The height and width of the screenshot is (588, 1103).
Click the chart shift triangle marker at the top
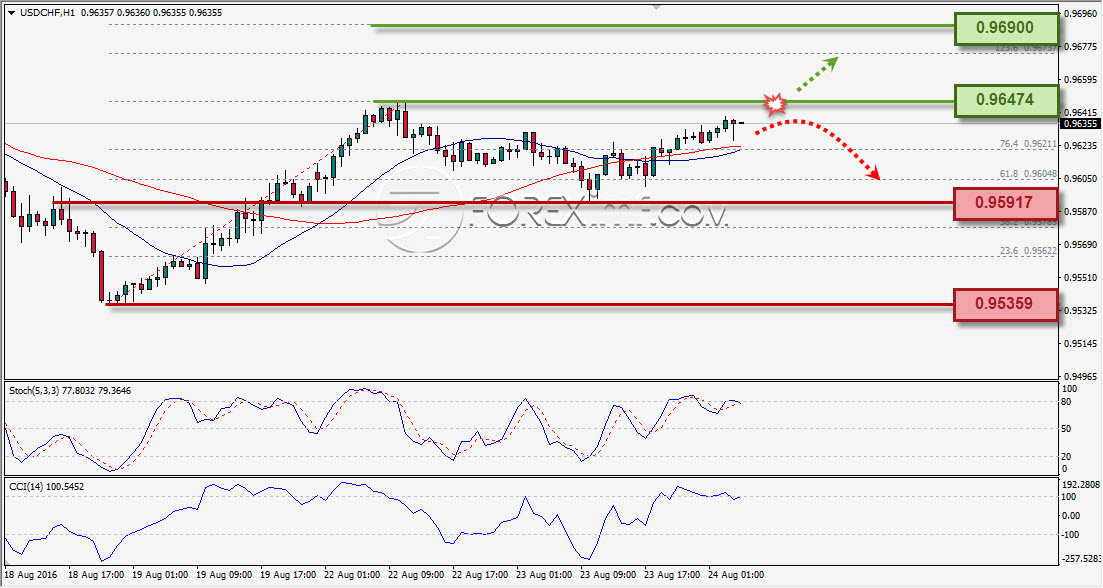[656, 7]
